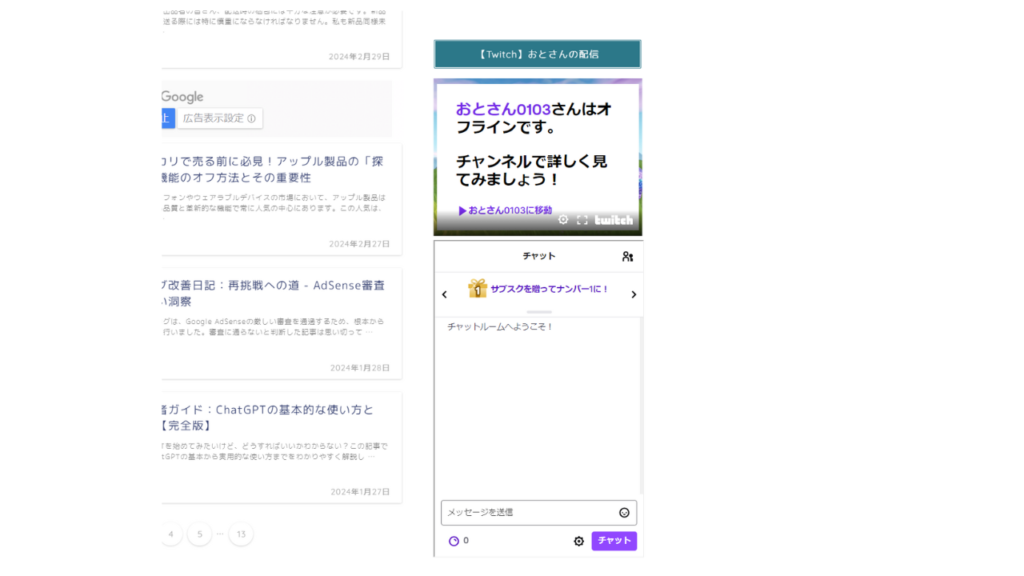Click the Google ad logo text
Image resolution: width=1024 pixels, height=576 pixels.
[x=182, y=97]
